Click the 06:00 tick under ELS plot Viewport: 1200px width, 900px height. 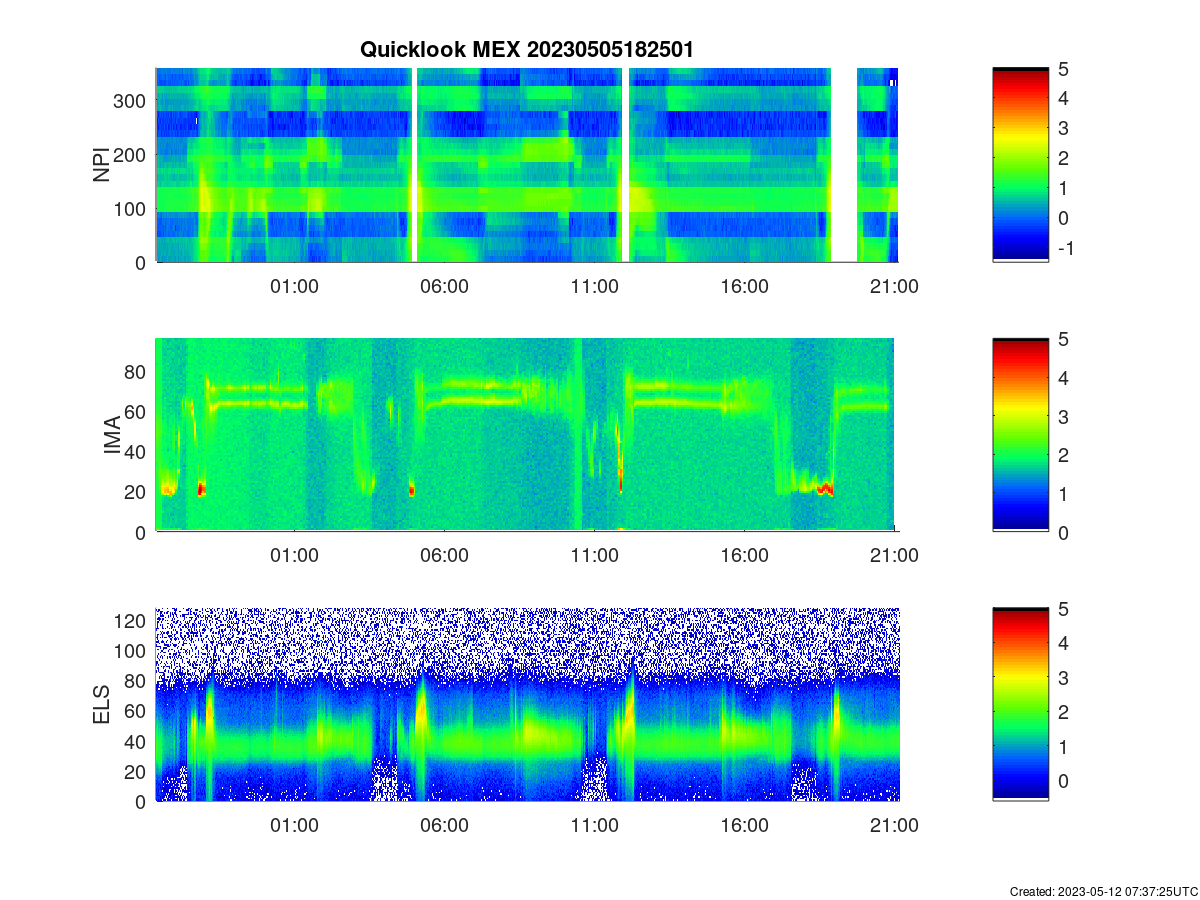(x=444, y=826)
